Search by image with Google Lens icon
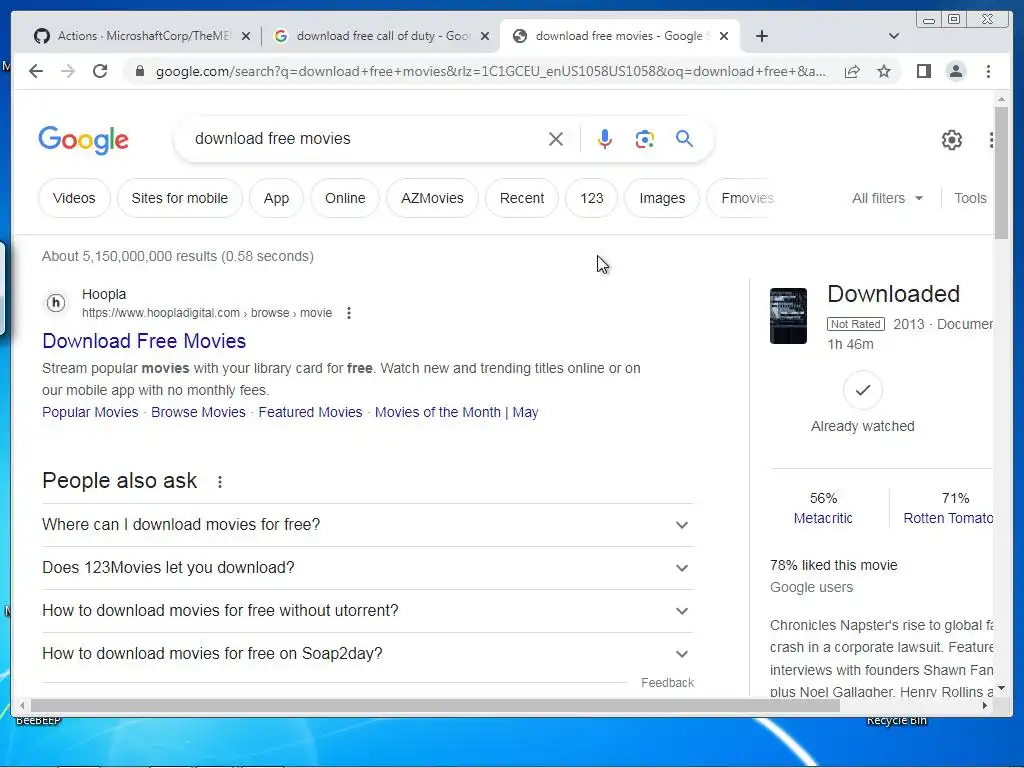This screenshot has width=1024, height=768. 645,138
